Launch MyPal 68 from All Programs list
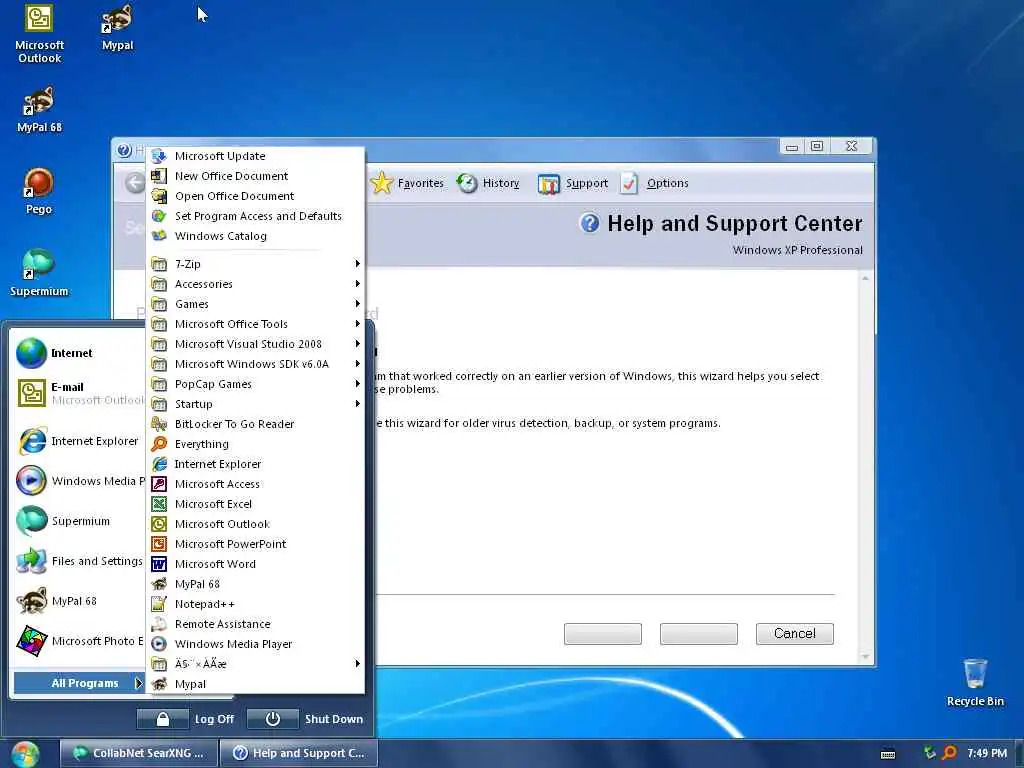Screen dimensions: 1024x768 coord(255,584)
